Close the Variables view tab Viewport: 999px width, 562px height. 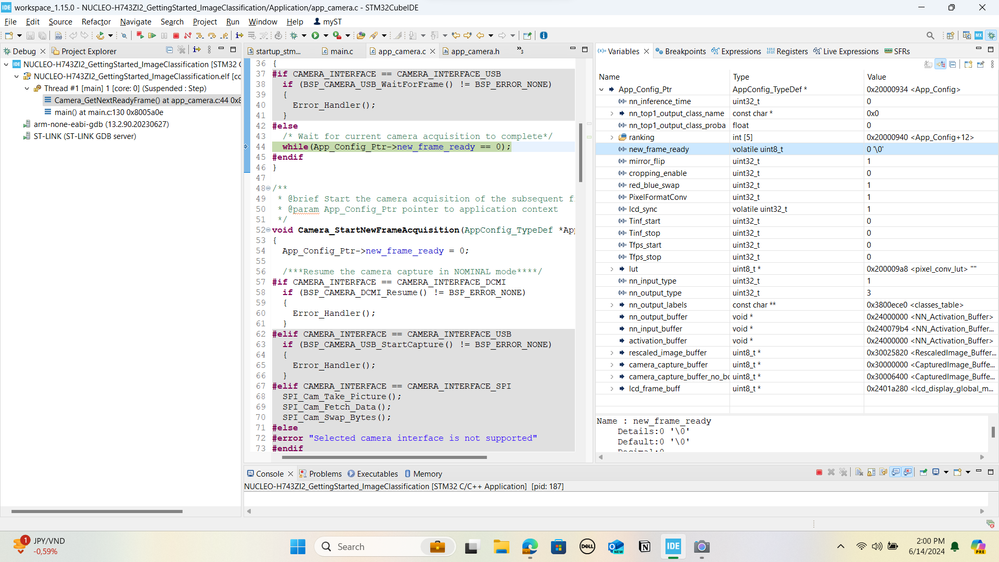(x=647, y=51)
